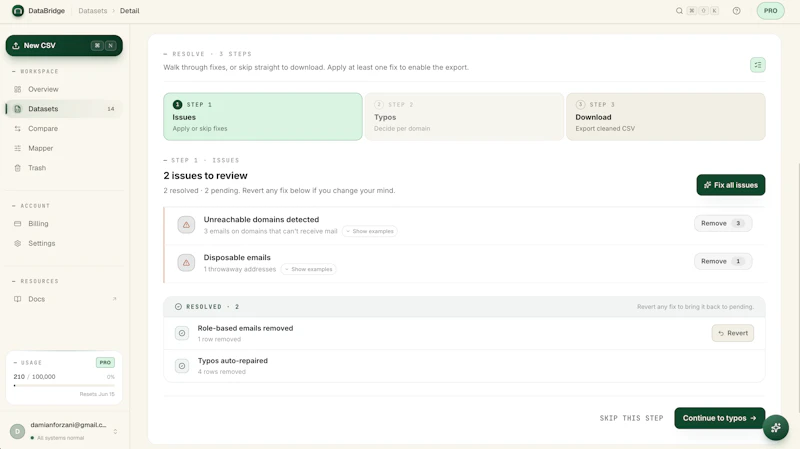
Task: Click the usage progress bar
Action: pos(64,385)
